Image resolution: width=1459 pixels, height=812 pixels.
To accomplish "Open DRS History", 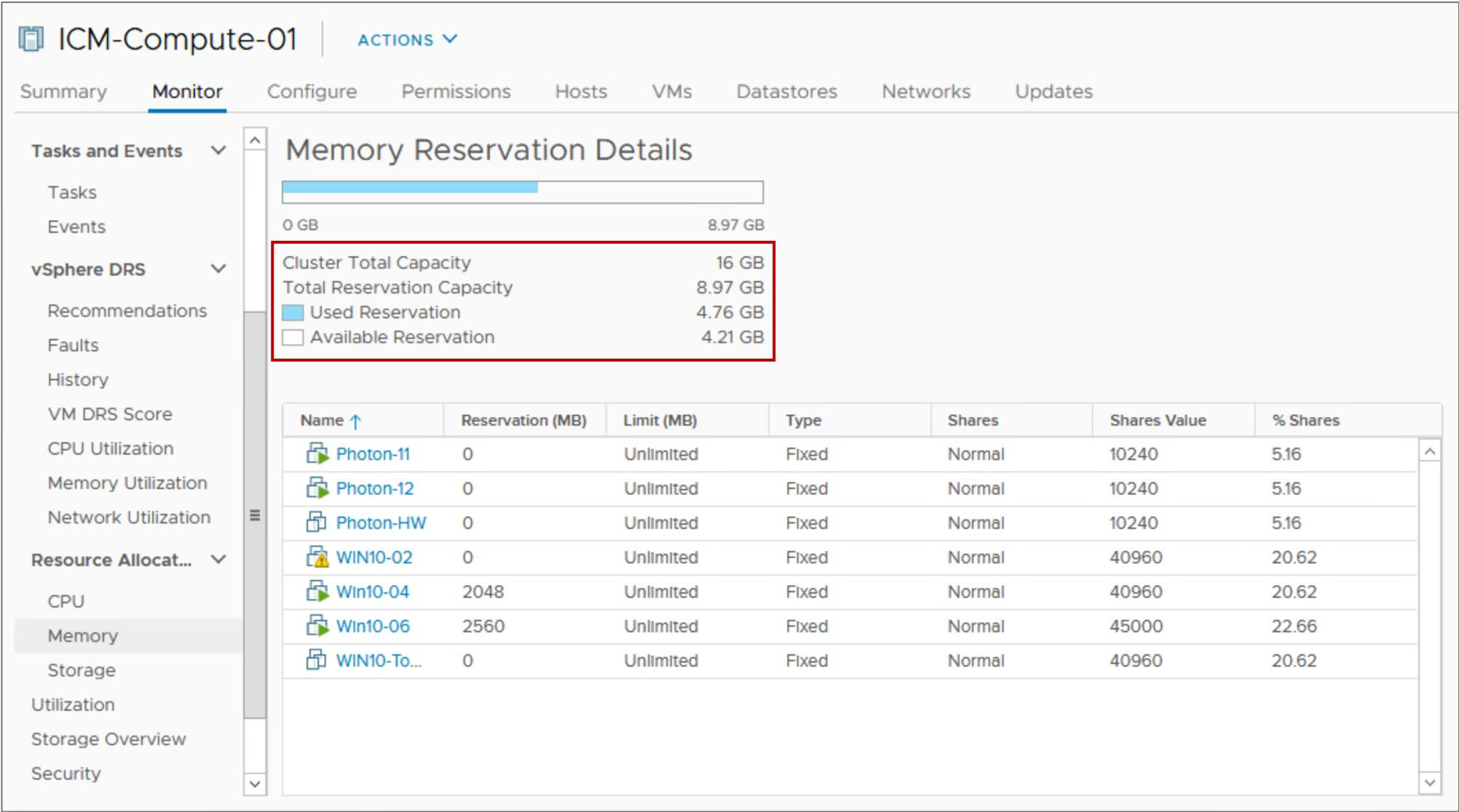I will click(x=78, y=379).
